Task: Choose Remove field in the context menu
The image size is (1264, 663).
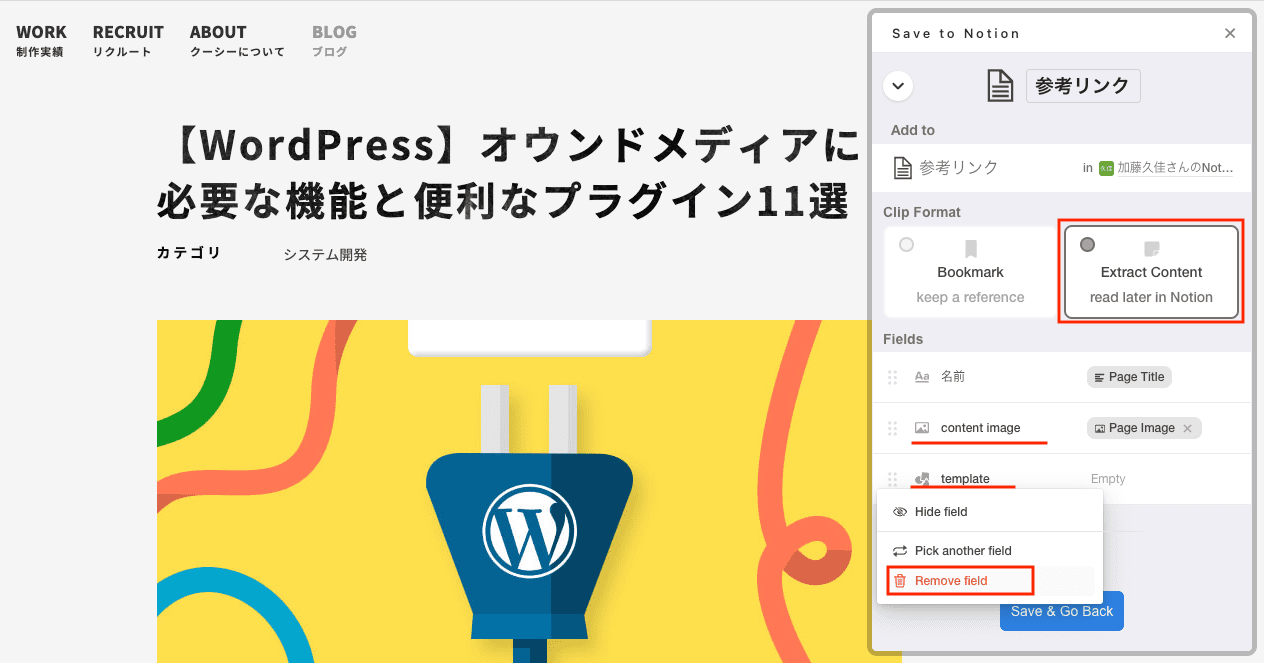Action: tap(960, 581)
